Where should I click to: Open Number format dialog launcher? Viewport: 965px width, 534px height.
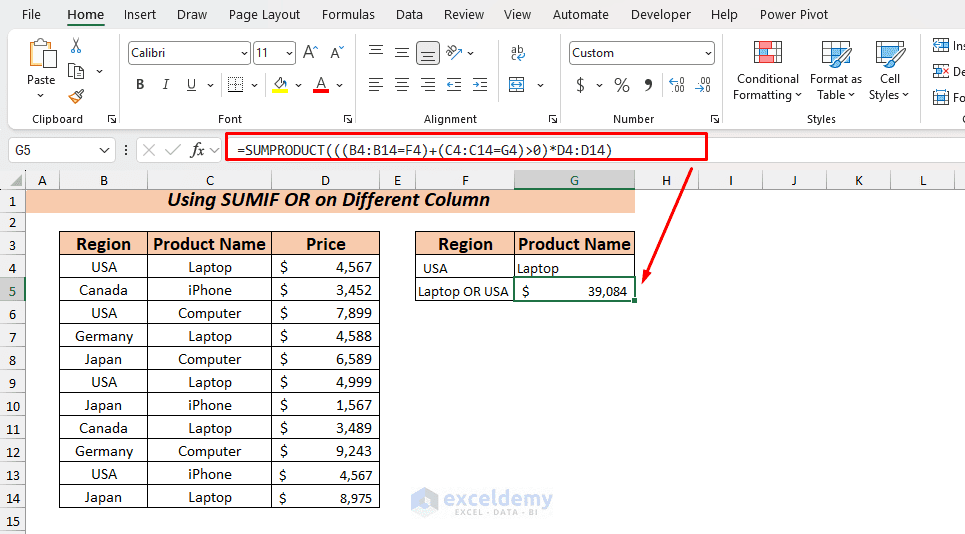[715, 119]
